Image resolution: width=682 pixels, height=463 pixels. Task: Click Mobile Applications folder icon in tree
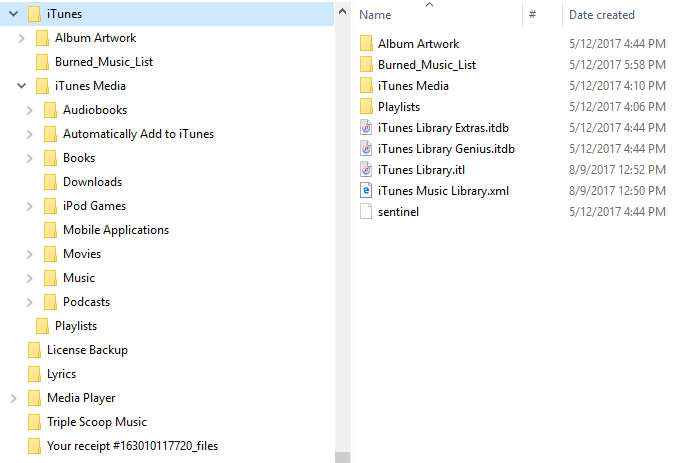50,230
